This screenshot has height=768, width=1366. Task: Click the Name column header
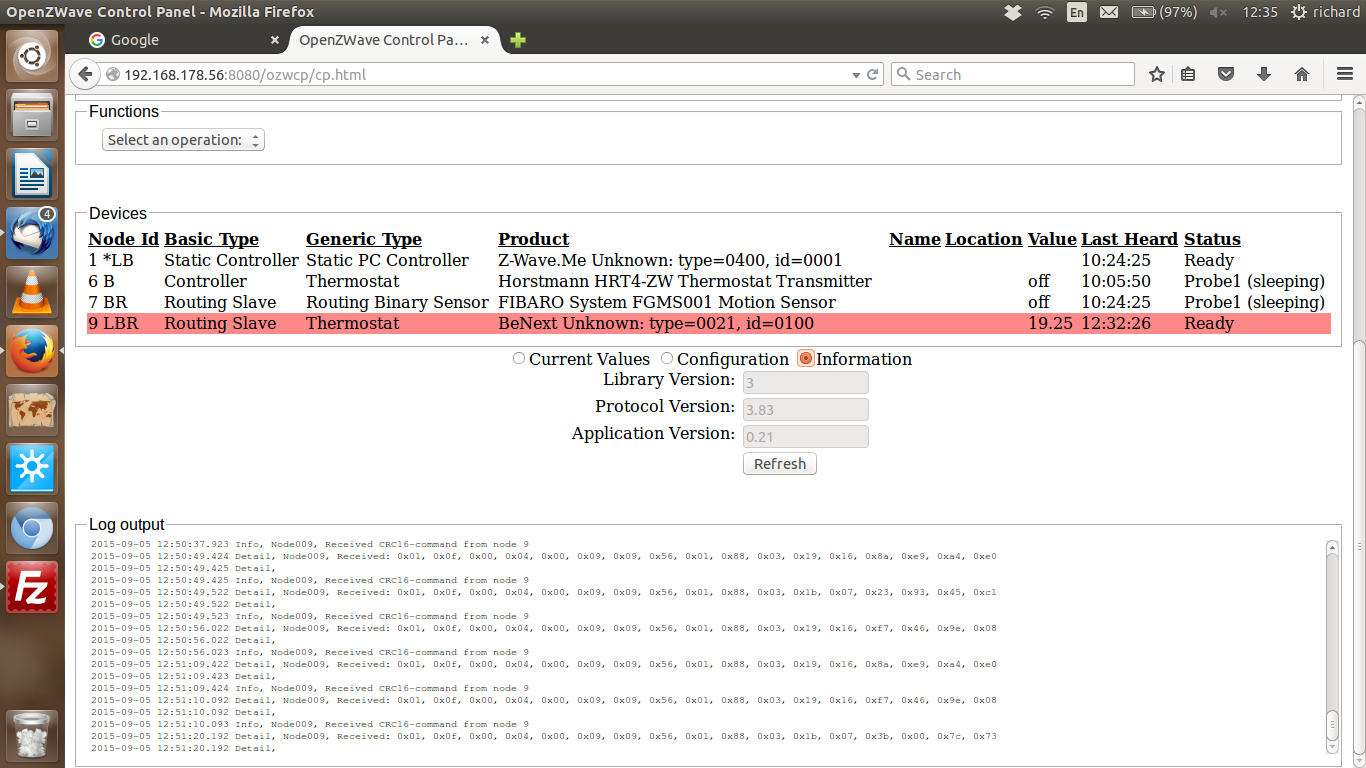[x=915, y=239]
